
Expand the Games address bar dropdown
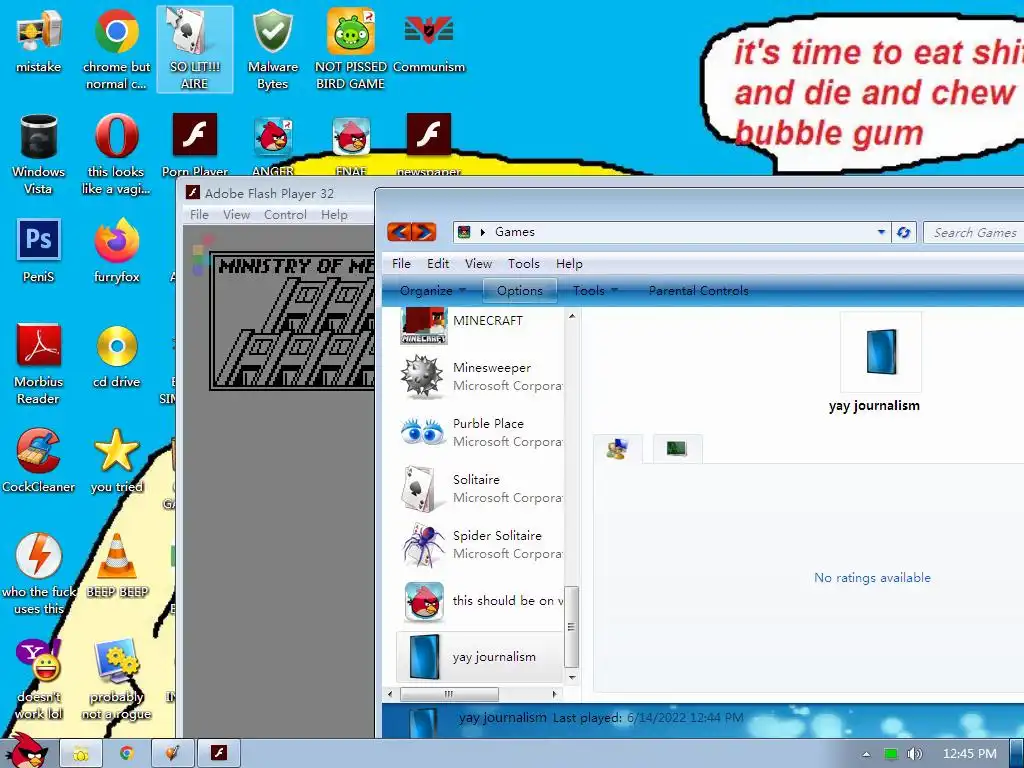click(881, 232)
